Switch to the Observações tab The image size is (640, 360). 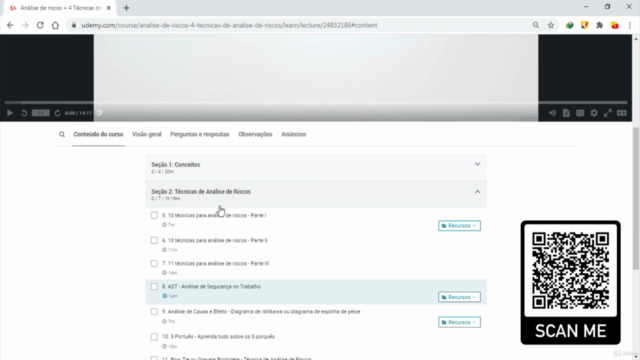255,134
